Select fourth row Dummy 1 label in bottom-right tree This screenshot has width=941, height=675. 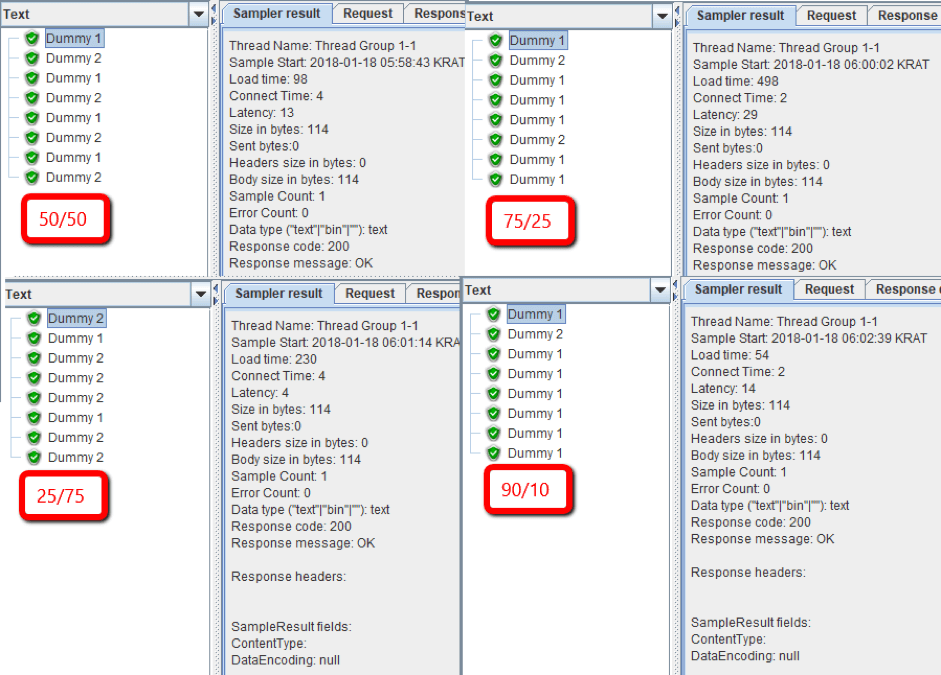[x=535, y=373]
